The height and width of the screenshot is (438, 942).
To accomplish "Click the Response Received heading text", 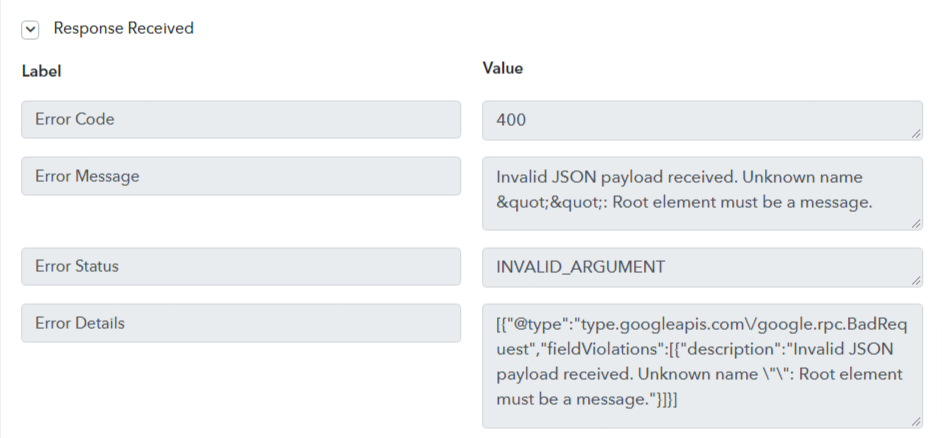I will coord(123,28).
